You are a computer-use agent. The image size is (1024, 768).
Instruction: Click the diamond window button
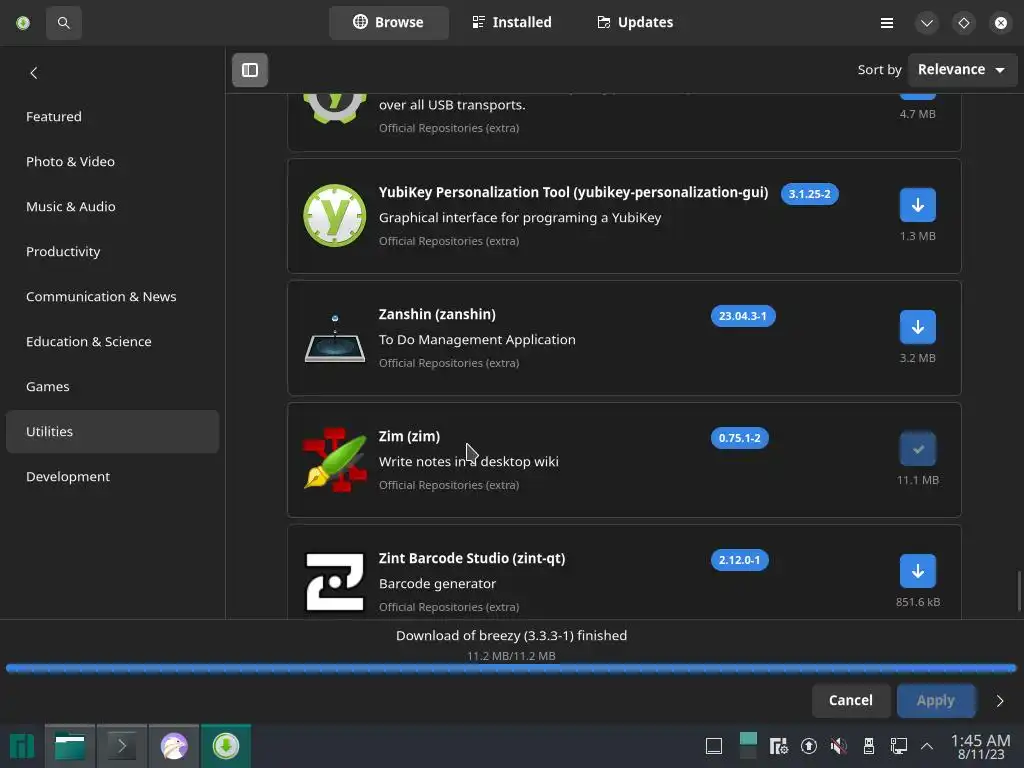coord(963,23)
